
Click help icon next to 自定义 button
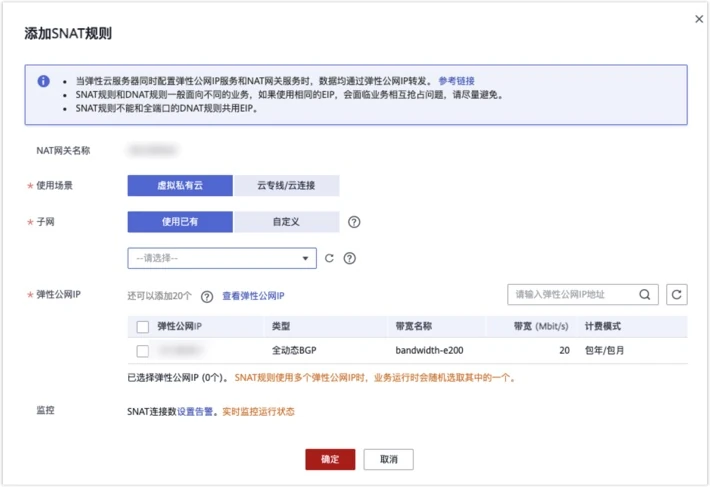click(x=354, y=222)
